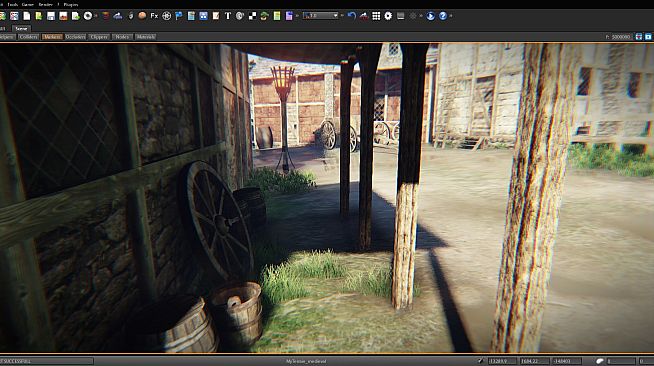This screenshot has width=654, height=366.
Task: Click the blank new document icon
Action: (x=26, y=16)
